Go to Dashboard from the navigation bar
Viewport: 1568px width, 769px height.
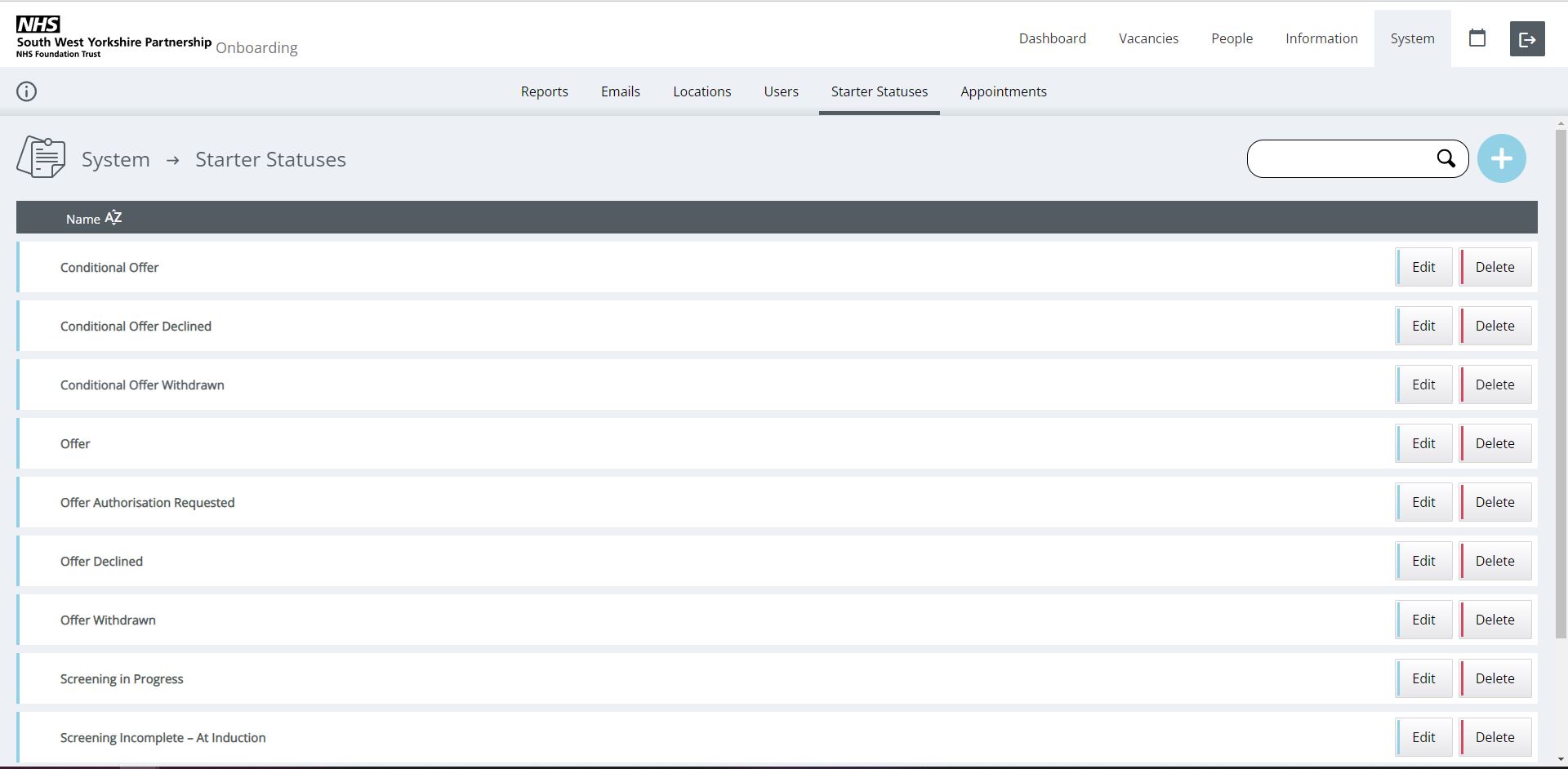pos(1052,38)
